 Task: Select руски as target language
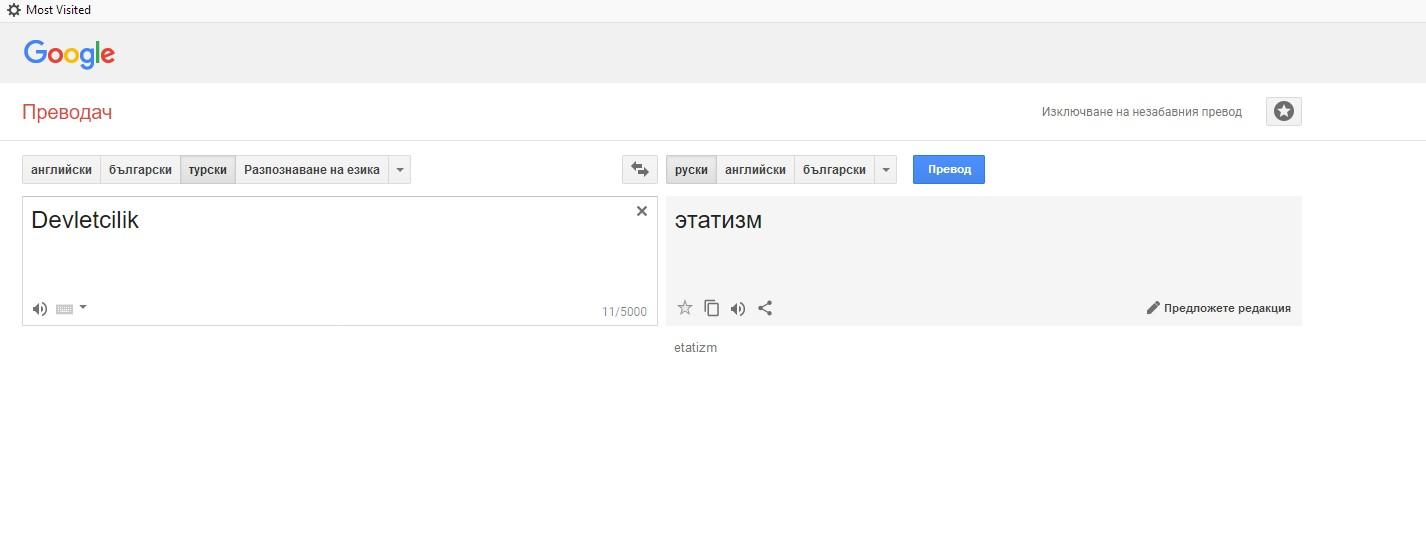(691, 170)
